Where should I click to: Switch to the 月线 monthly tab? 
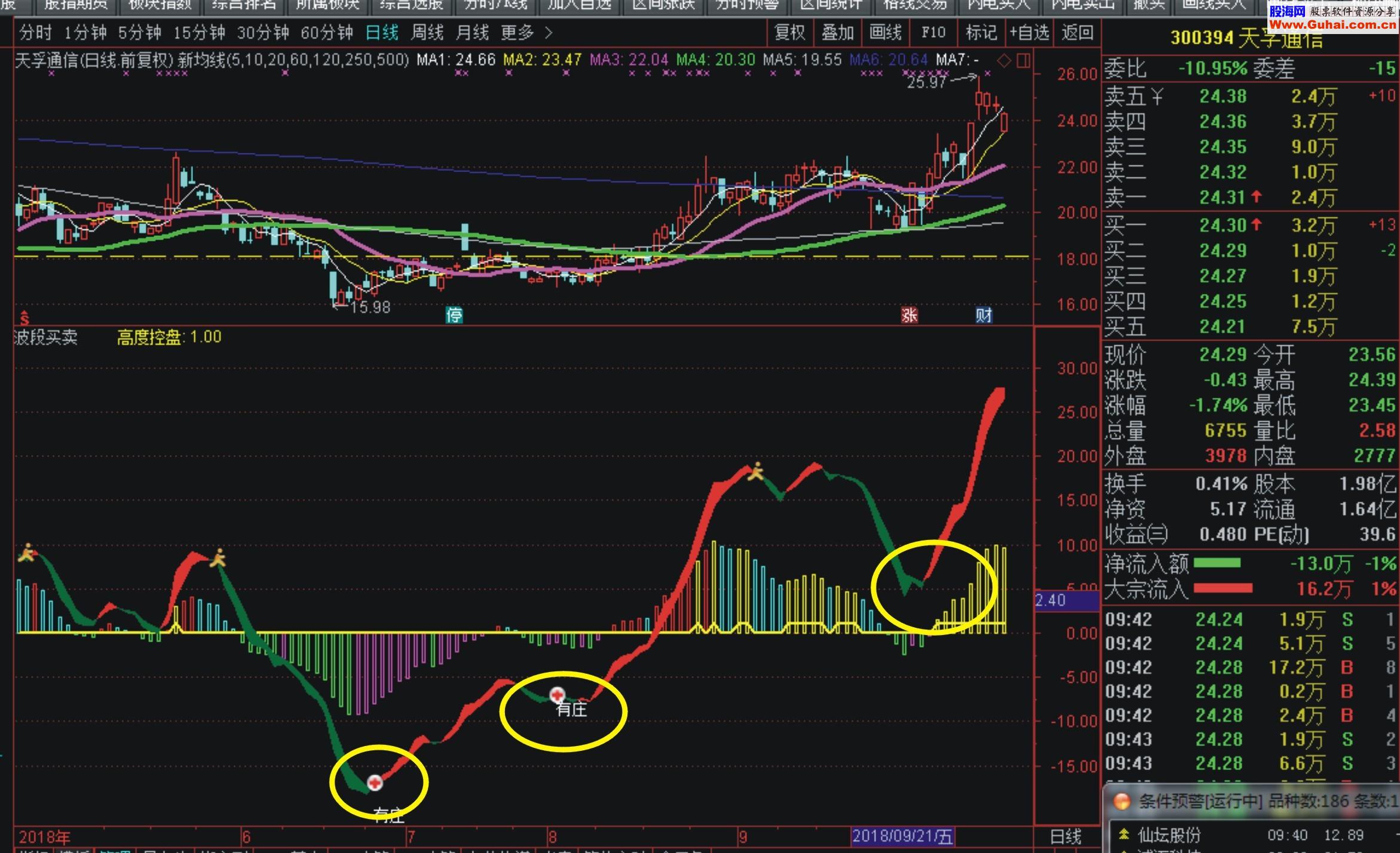pyautogui.click(x=472, y=33)
